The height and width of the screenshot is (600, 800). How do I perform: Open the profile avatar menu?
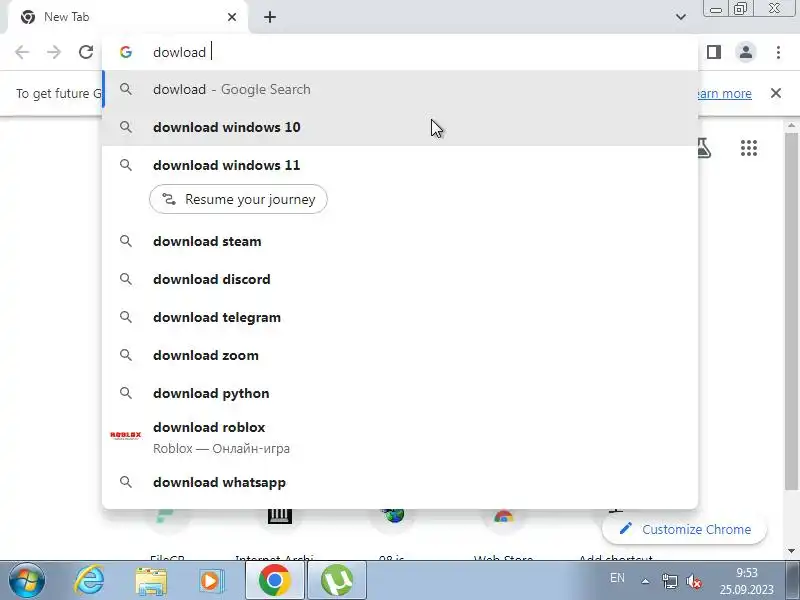[x=745, y=52]
